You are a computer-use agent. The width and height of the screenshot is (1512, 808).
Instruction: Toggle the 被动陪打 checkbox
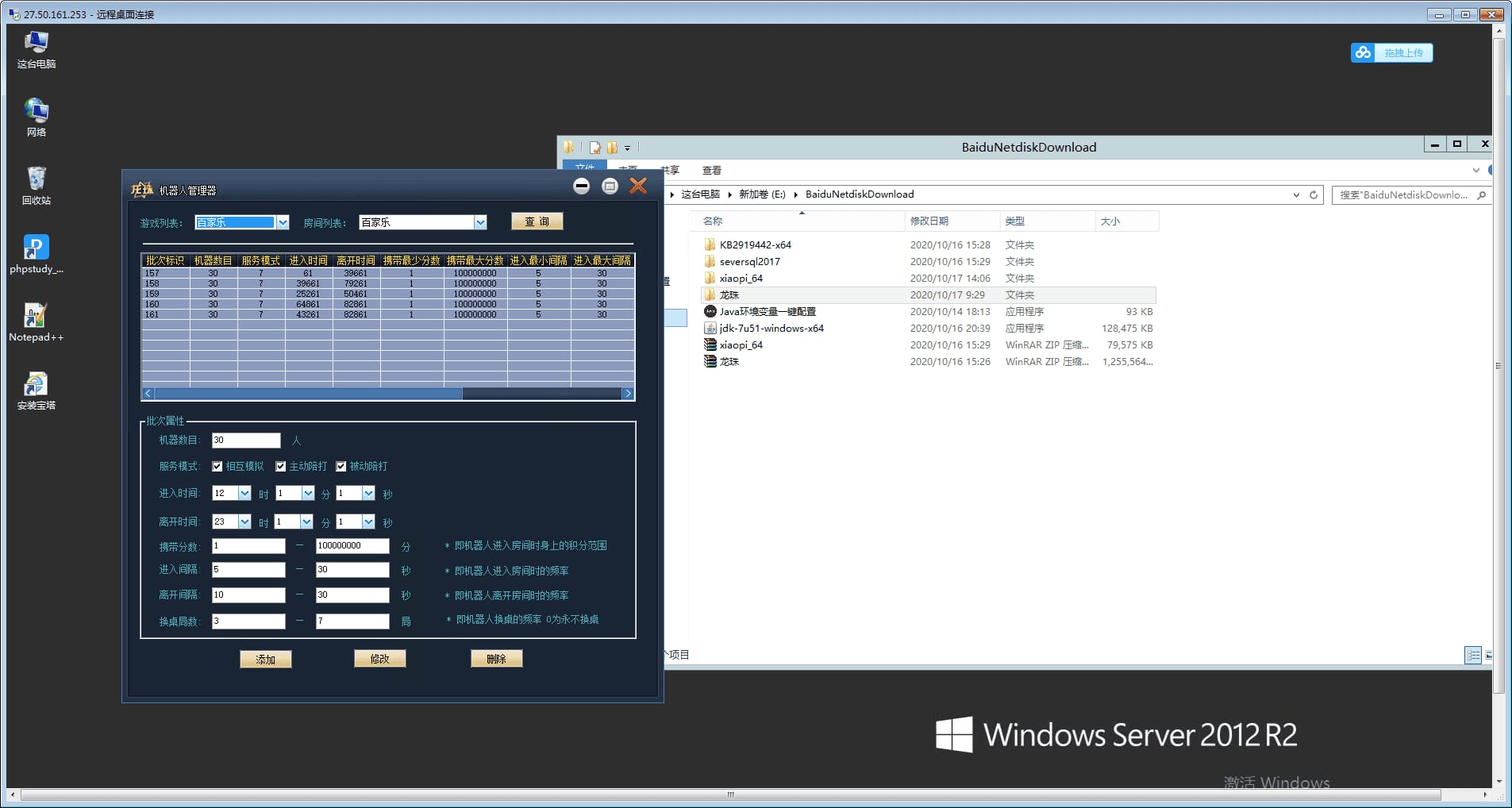click(341, 467)
